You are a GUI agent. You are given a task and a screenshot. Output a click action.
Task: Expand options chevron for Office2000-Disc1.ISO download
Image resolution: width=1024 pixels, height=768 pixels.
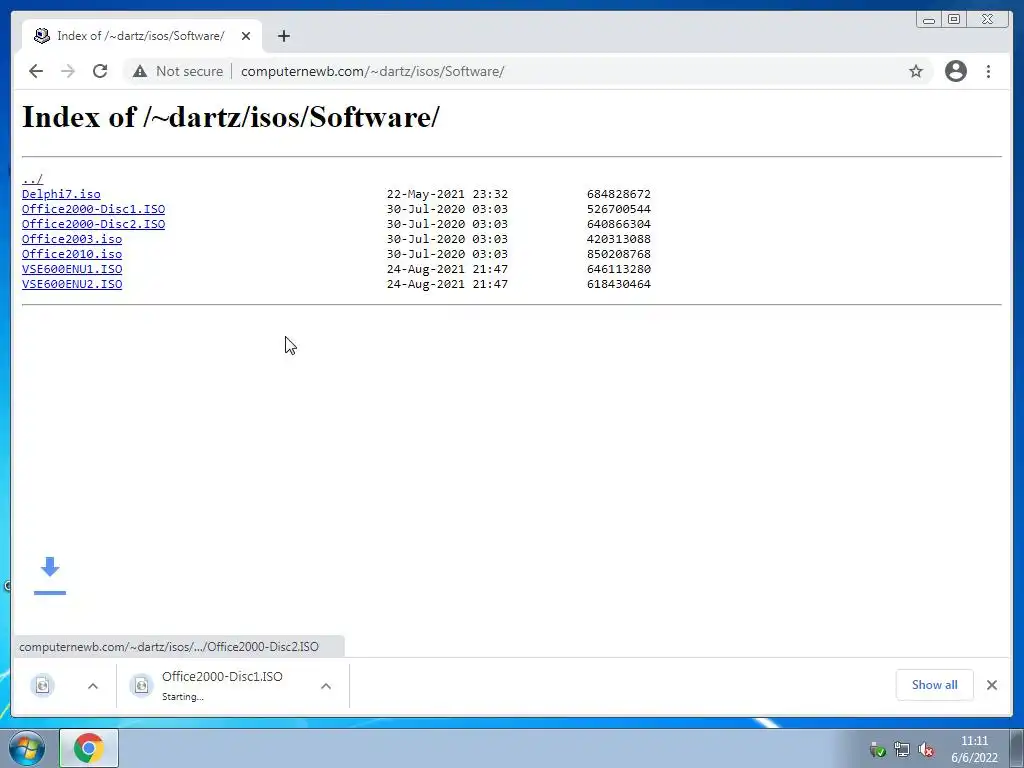(x=326, y=686)
